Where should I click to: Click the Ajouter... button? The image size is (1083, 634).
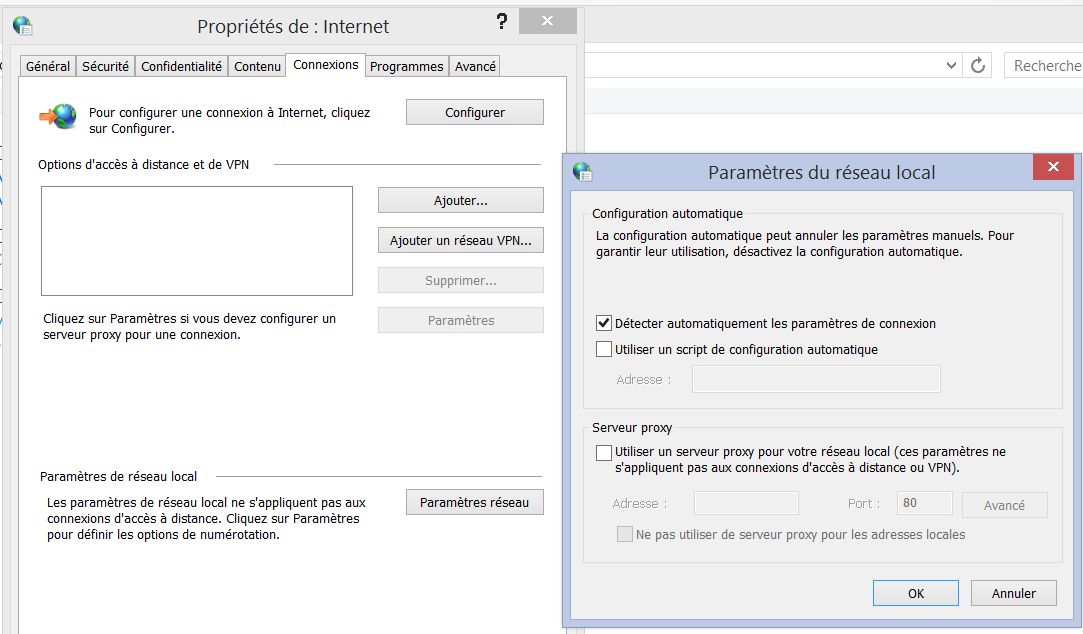(461, 200)
